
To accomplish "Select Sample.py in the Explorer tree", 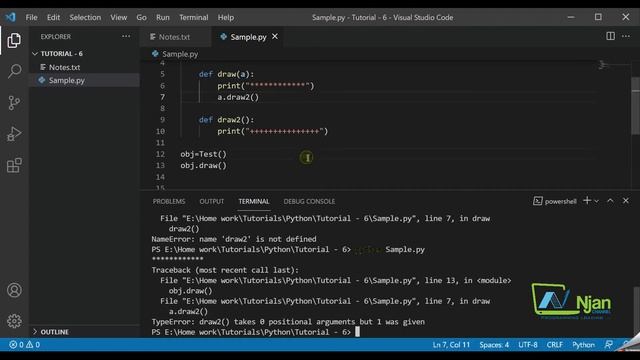I will pos(67,80).
